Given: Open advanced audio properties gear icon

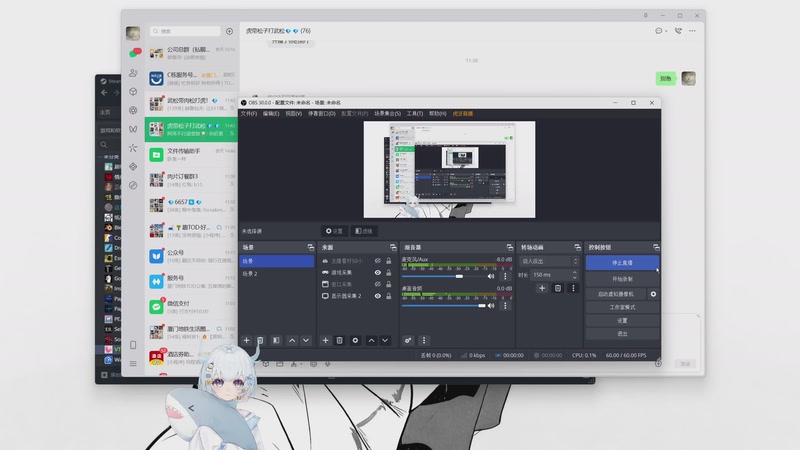Looking at the screenshot, I should point(408,340).
